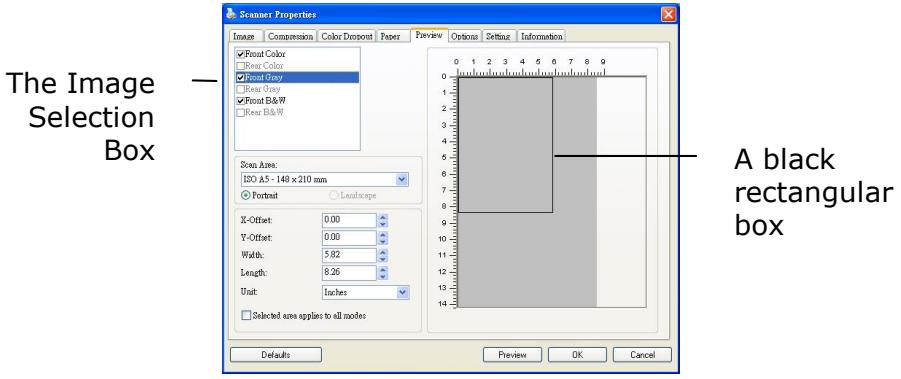
Task: Decrease Width with the down arrow
Action: pyautogui.click(x=384, y=259)
